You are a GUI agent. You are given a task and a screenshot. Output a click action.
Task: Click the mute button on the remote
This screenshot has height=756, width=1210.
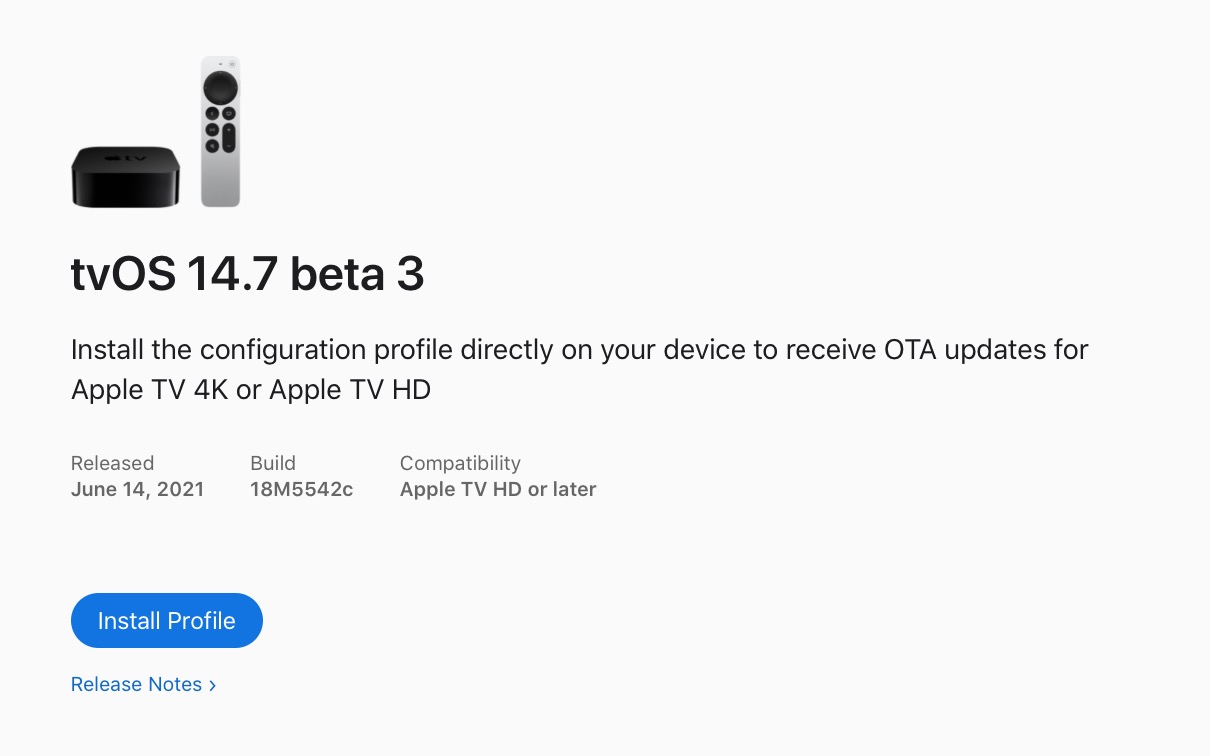point(212,146)
